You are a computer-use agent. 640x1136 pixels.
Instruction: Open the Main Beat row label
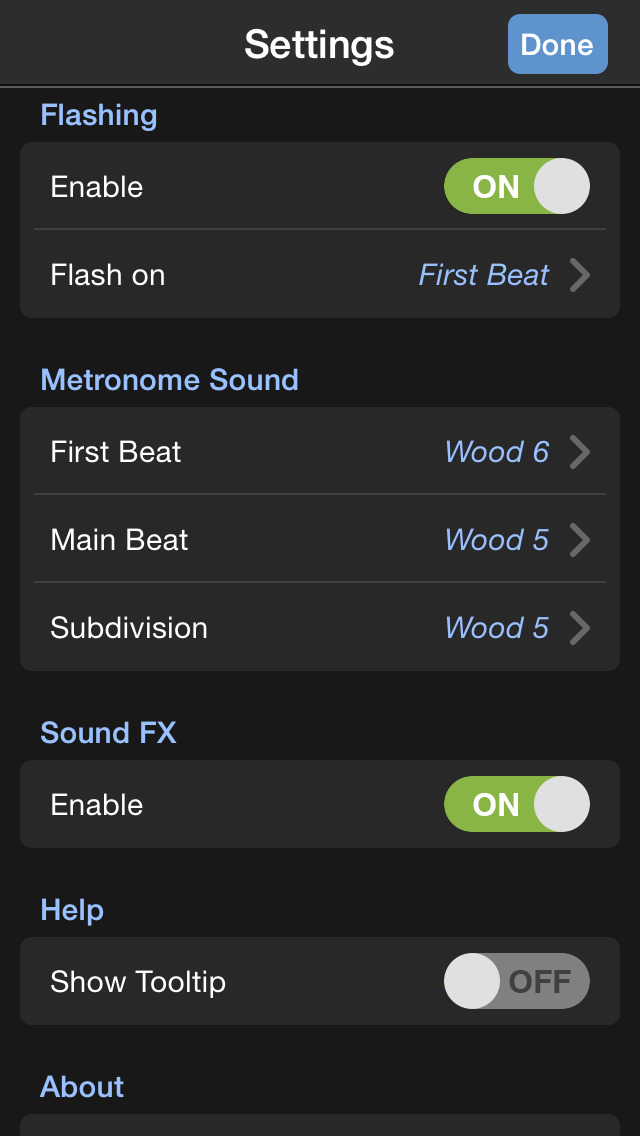(x=119, y=540)
